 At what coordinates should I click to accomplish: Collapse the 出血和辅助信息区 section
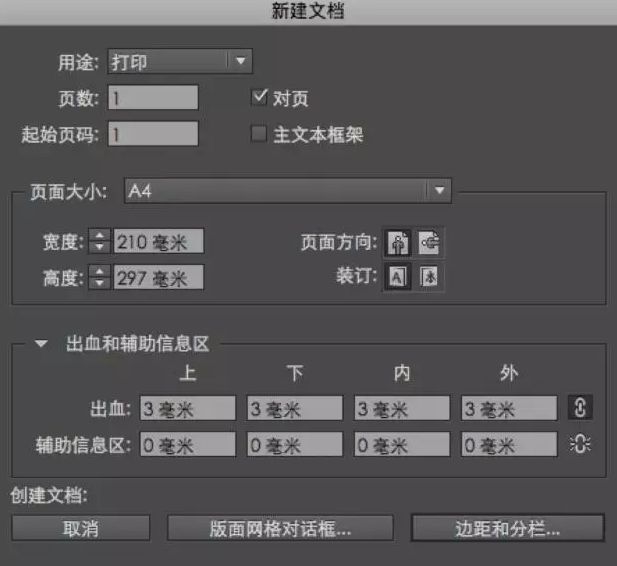coord(41,344)
